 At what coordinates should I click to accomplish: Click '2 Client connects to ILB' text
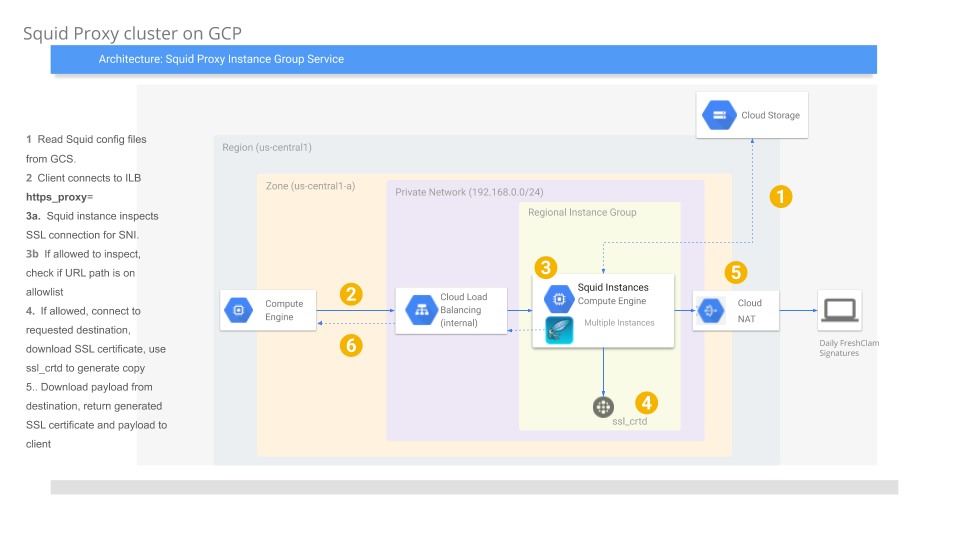(x=83, y=178)
